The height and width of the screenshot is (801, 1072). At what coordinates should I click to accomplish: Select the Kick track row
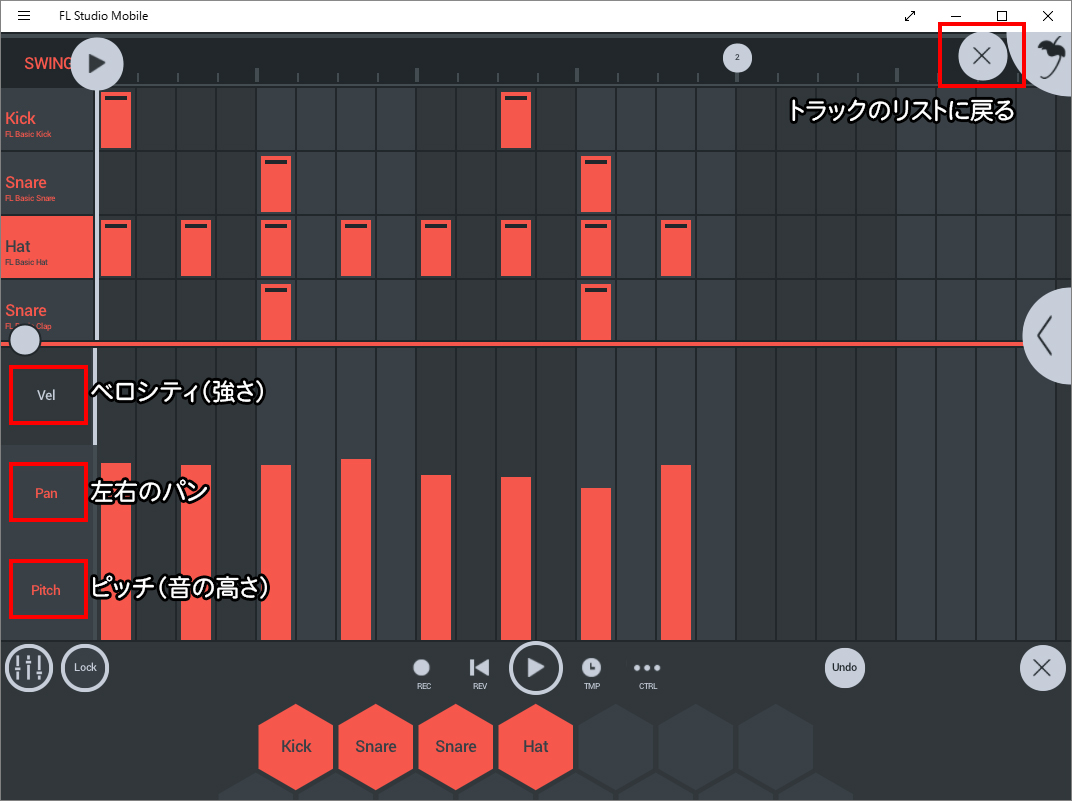click(x=47, y=120)
